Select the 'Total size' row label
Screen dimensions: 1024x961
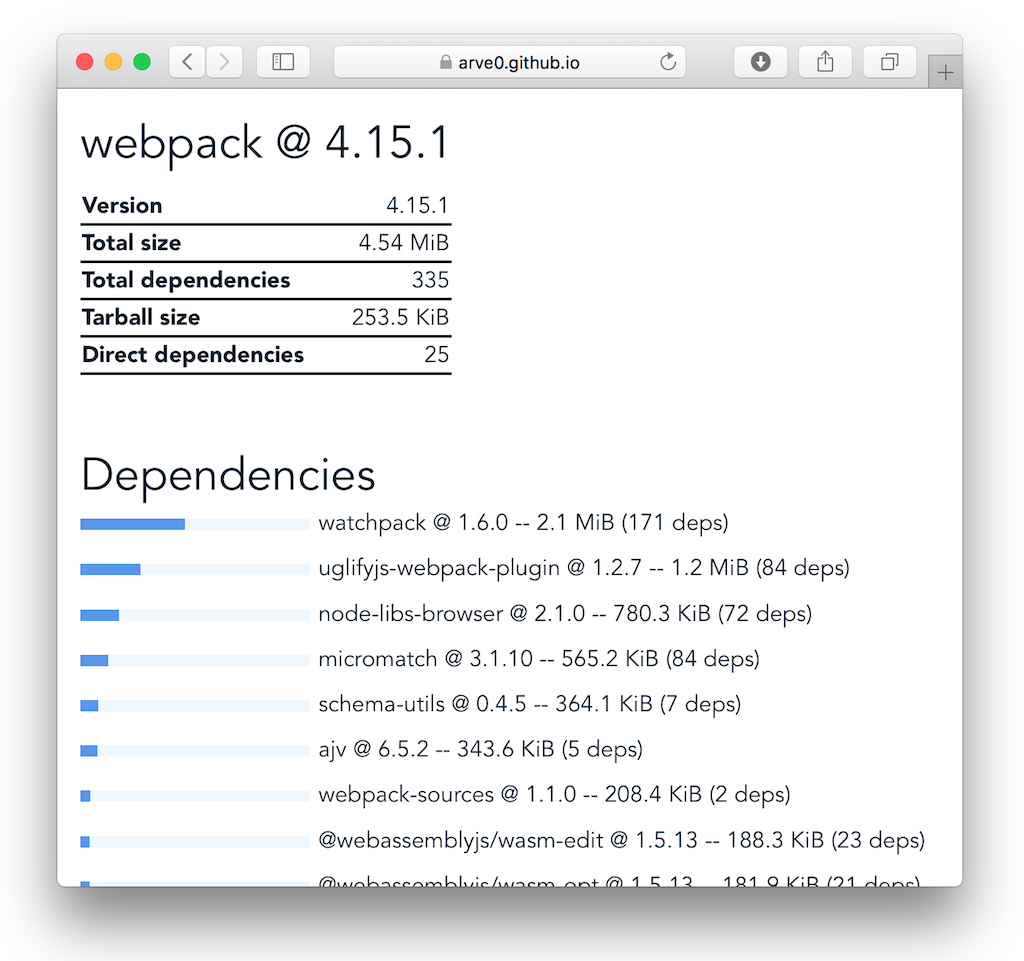[x=131, y=243]
